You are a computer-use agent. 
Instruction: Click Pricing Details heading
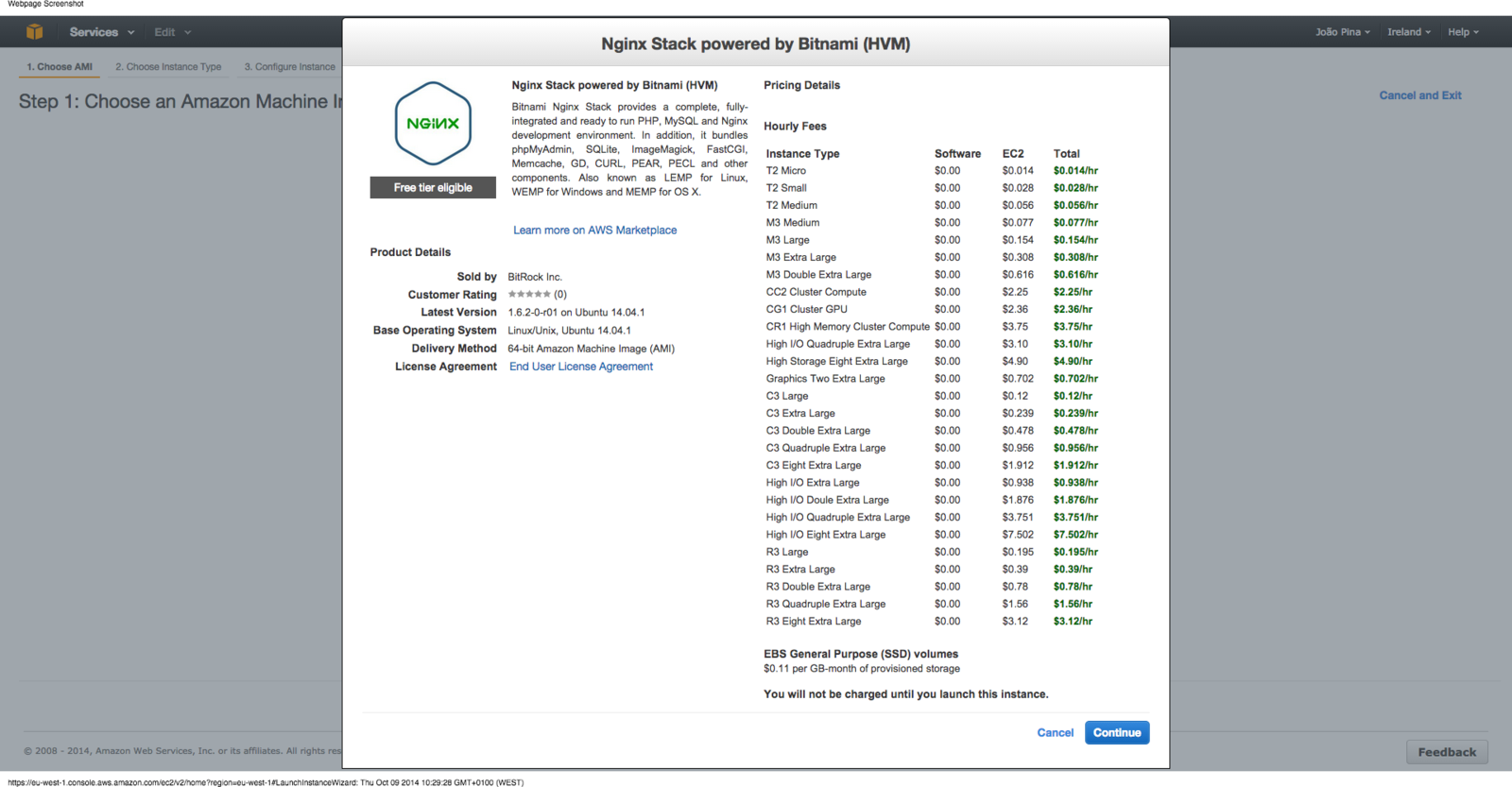click(x=801, y=85)
